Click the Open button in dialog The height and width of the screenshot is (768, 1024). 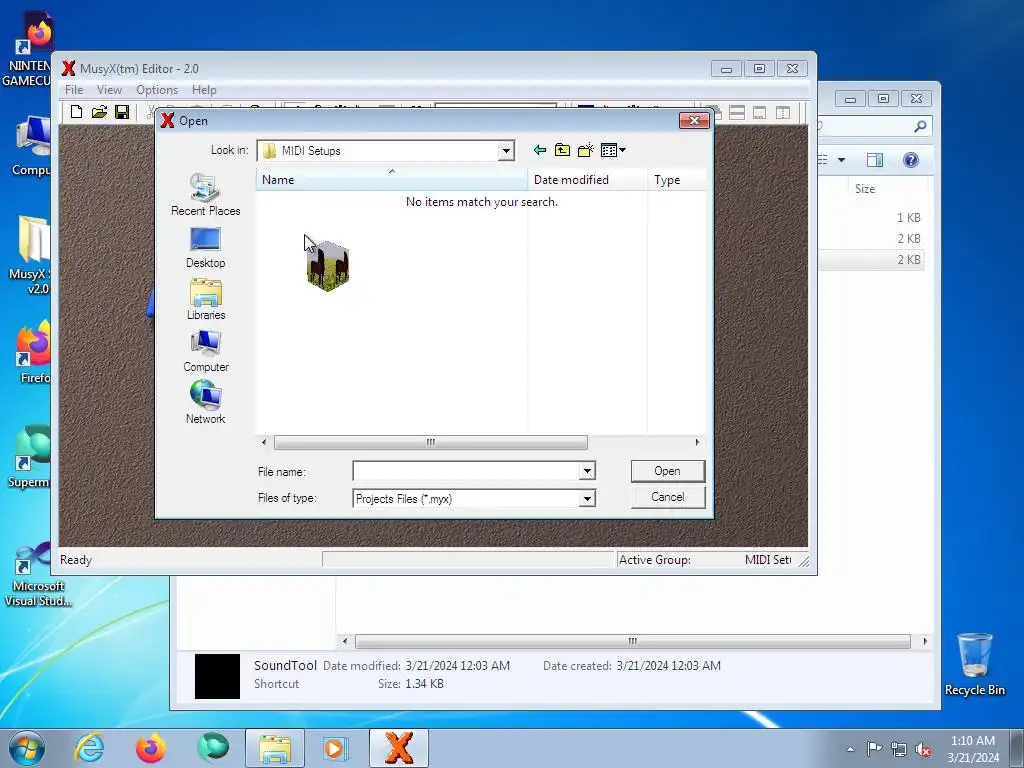tap(667, 471)
